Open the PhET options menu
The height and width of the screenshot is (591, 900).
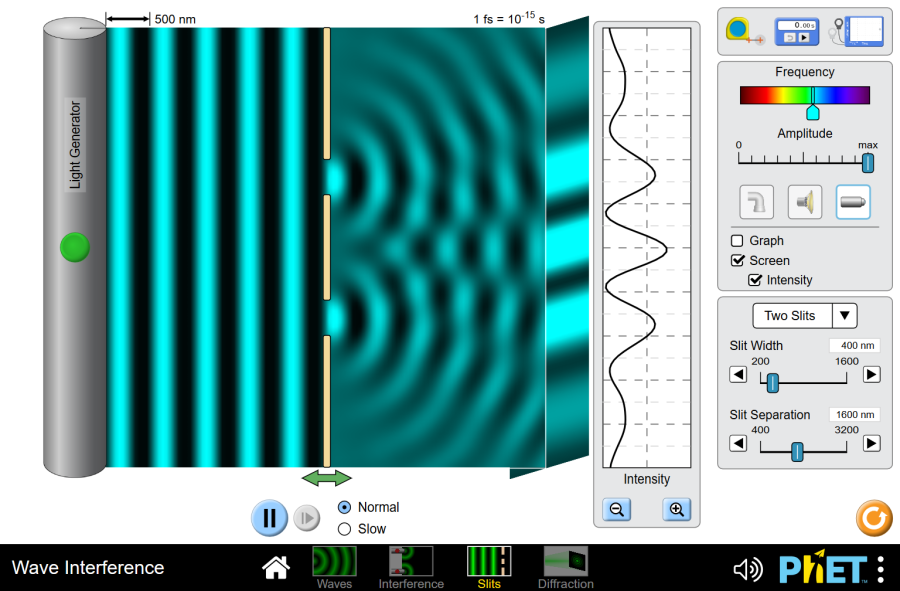pos(881,569)
